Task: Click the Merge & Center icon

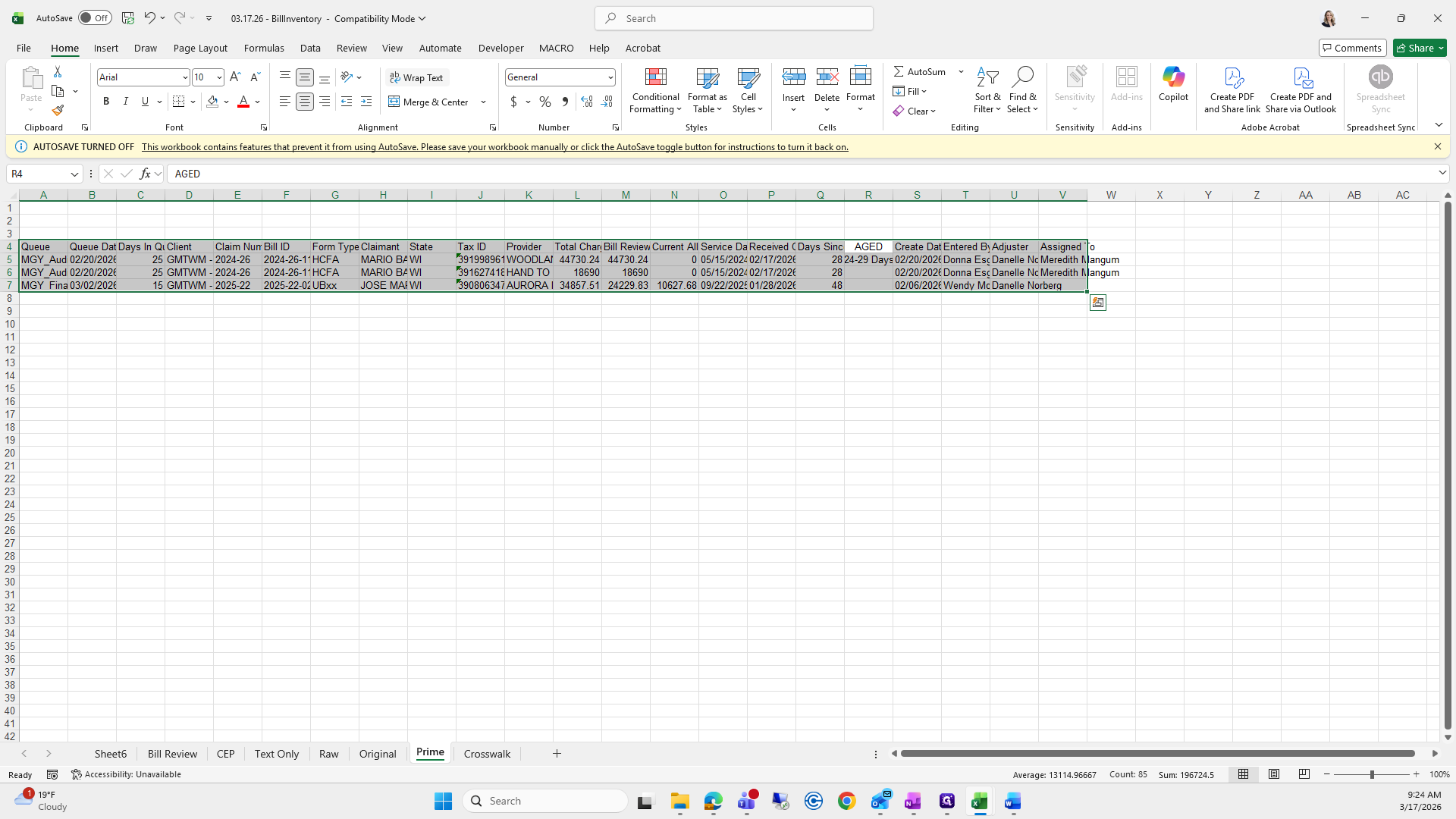Action: pos(429,102)
